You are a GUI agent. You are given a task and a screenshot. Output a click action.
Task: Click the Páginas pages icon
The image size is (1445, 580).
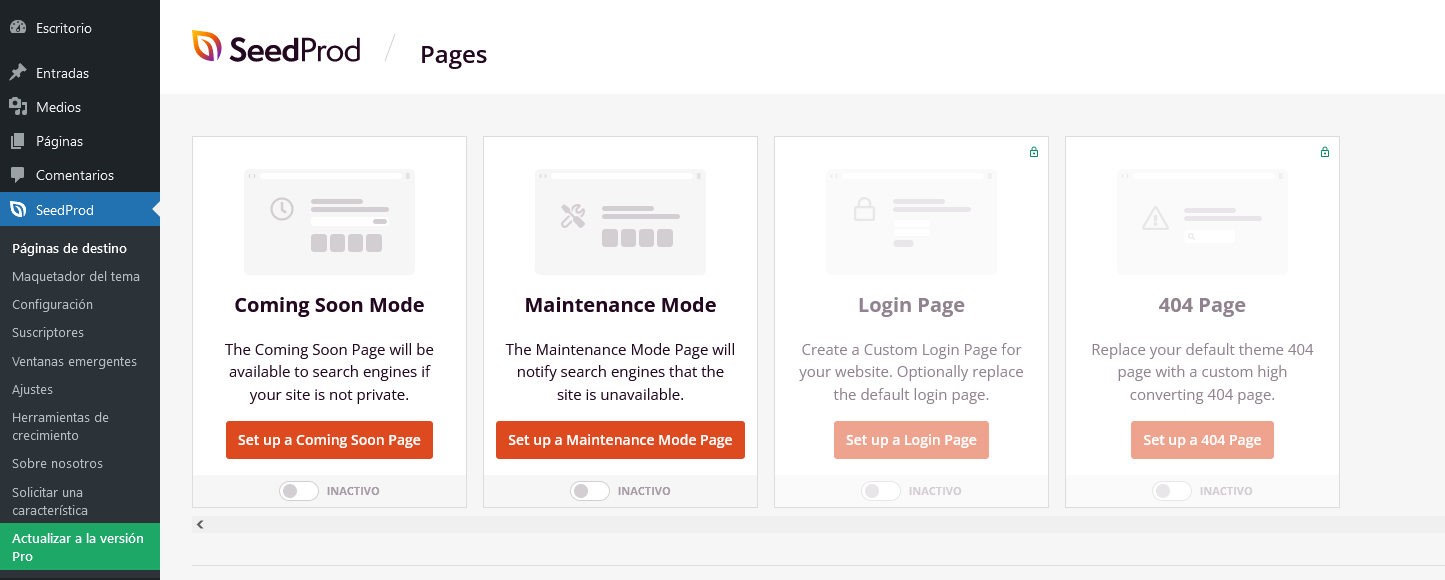click(x=18, y=141)
